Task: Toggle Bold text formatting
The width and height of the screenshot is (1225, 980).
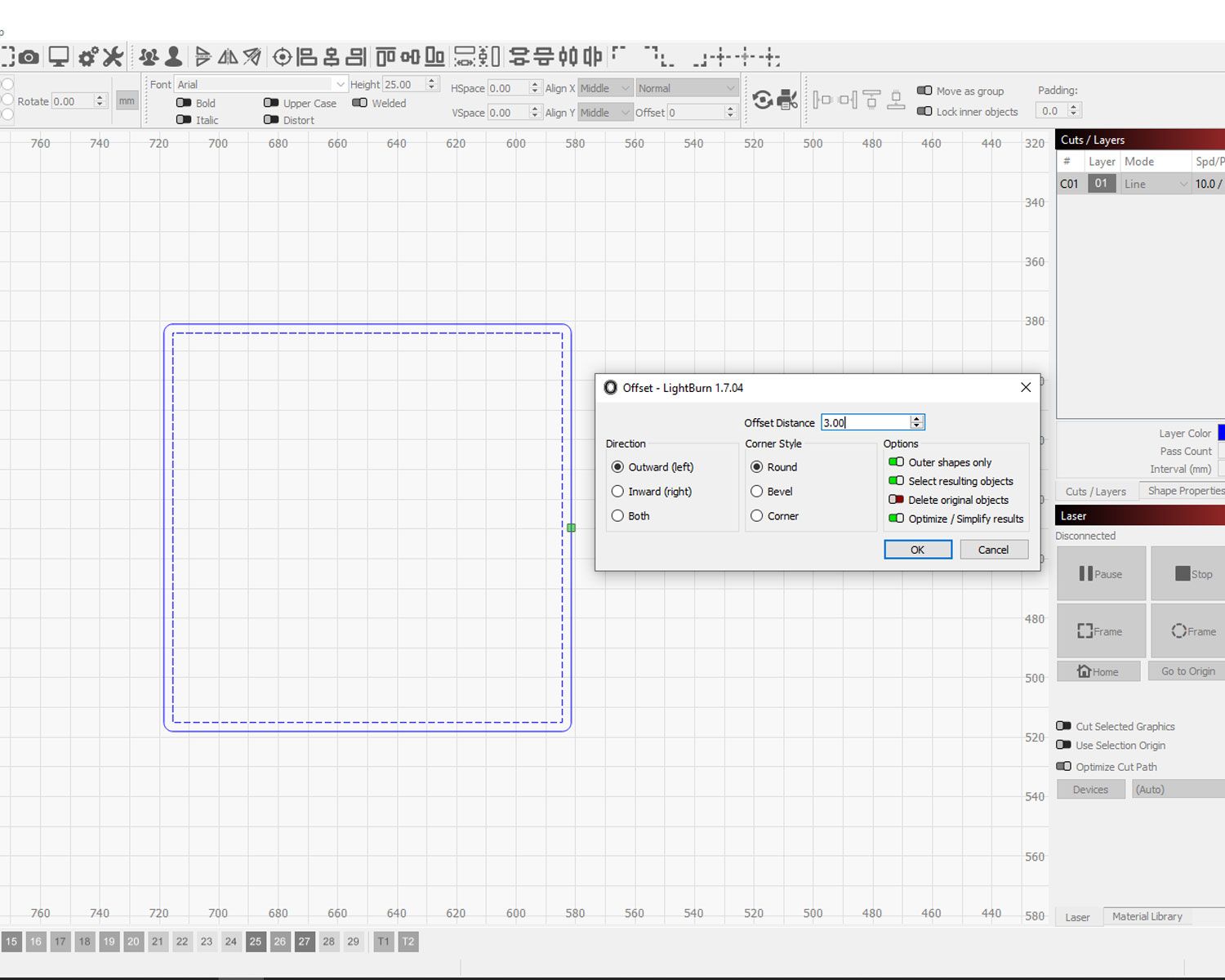Action: pyautogui.click(x=184, y=103)
